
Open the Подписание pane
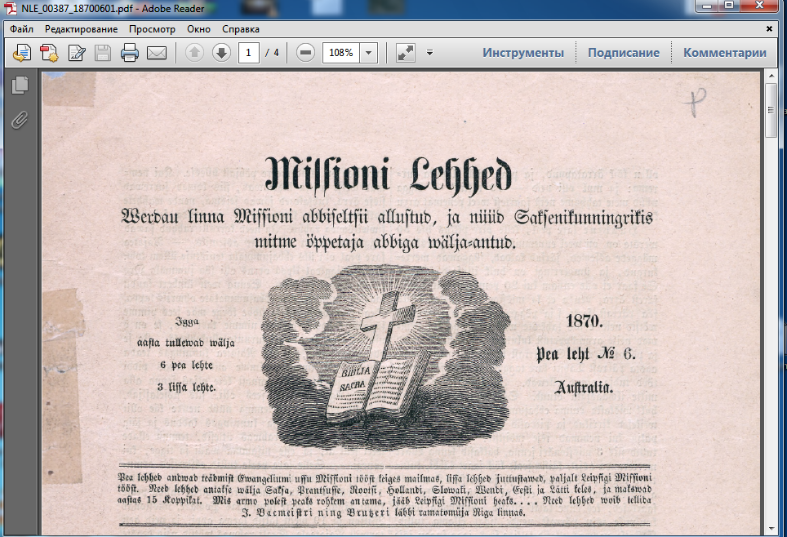[x=623, y=53]
